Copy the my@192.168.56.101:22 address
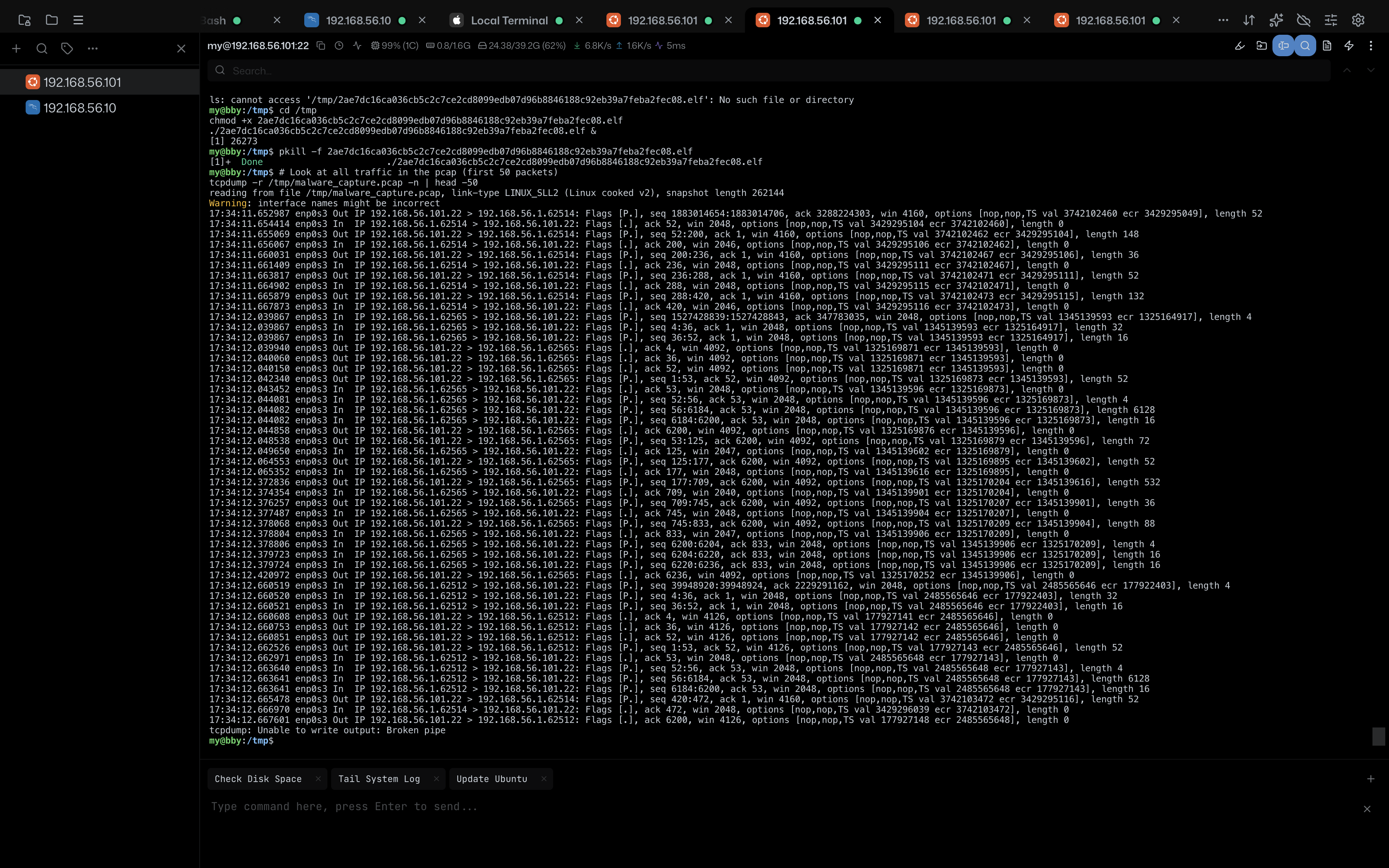1389x868 pixels. click(x=321, y=45)
